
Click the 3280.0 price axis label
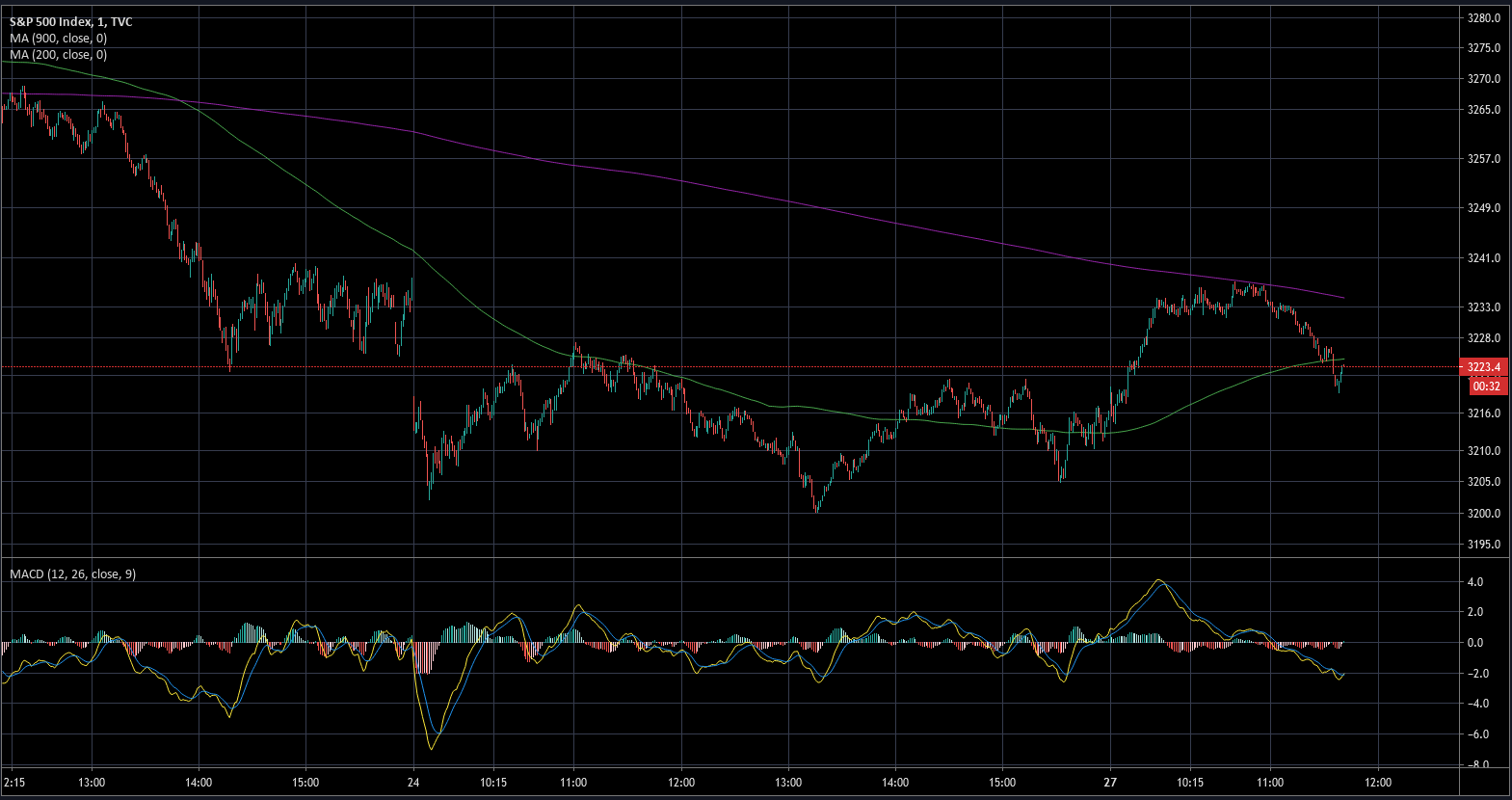pos(1484,17)
